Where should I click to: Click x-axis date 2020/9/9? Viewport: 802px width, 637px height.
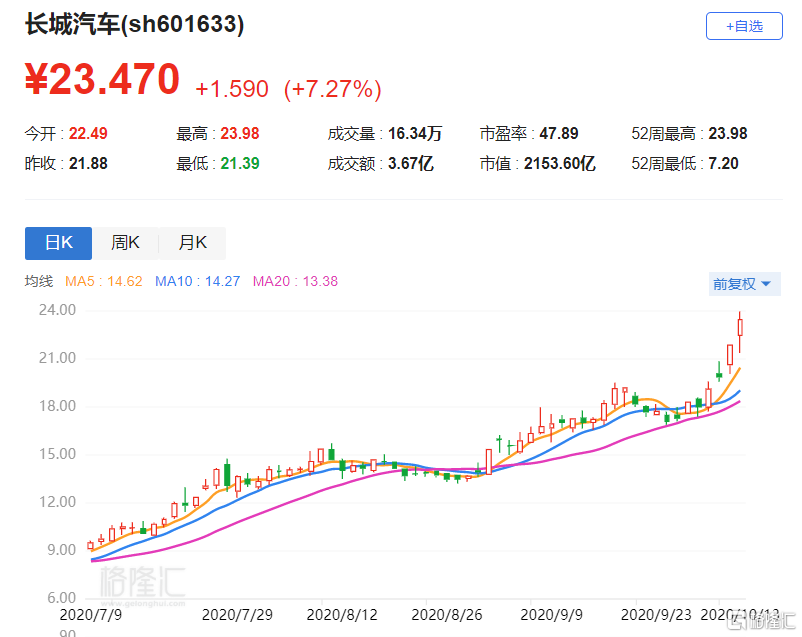pos(551,614)
